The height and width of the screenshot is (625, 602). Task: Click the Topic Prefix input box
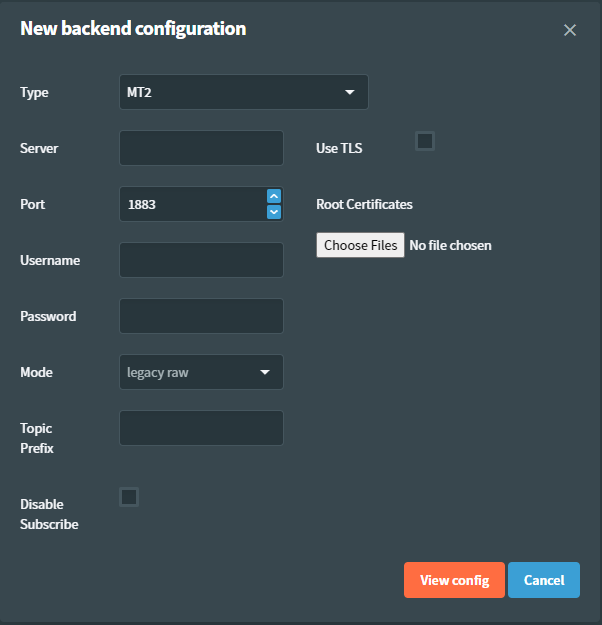pyautogui.click(x=201, y=428)
